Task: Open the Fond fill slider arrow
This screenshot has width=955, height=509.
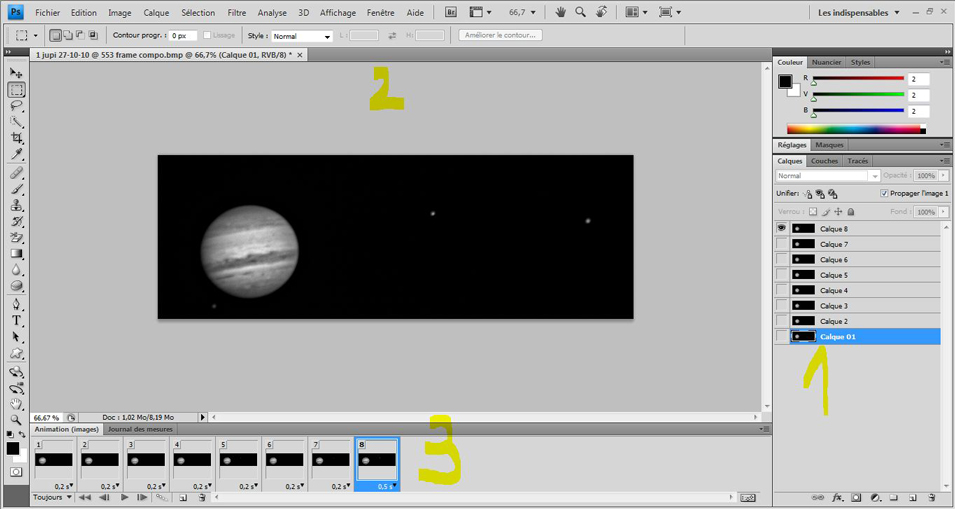Action: point(943,211)
